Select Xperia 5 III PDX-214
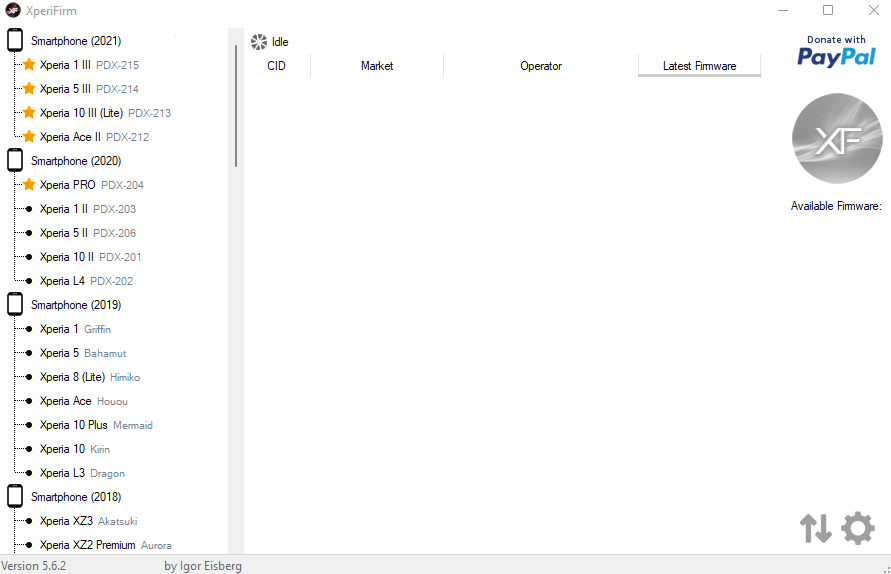The height and width of the screenshot is (574, 891). (89, 89)
